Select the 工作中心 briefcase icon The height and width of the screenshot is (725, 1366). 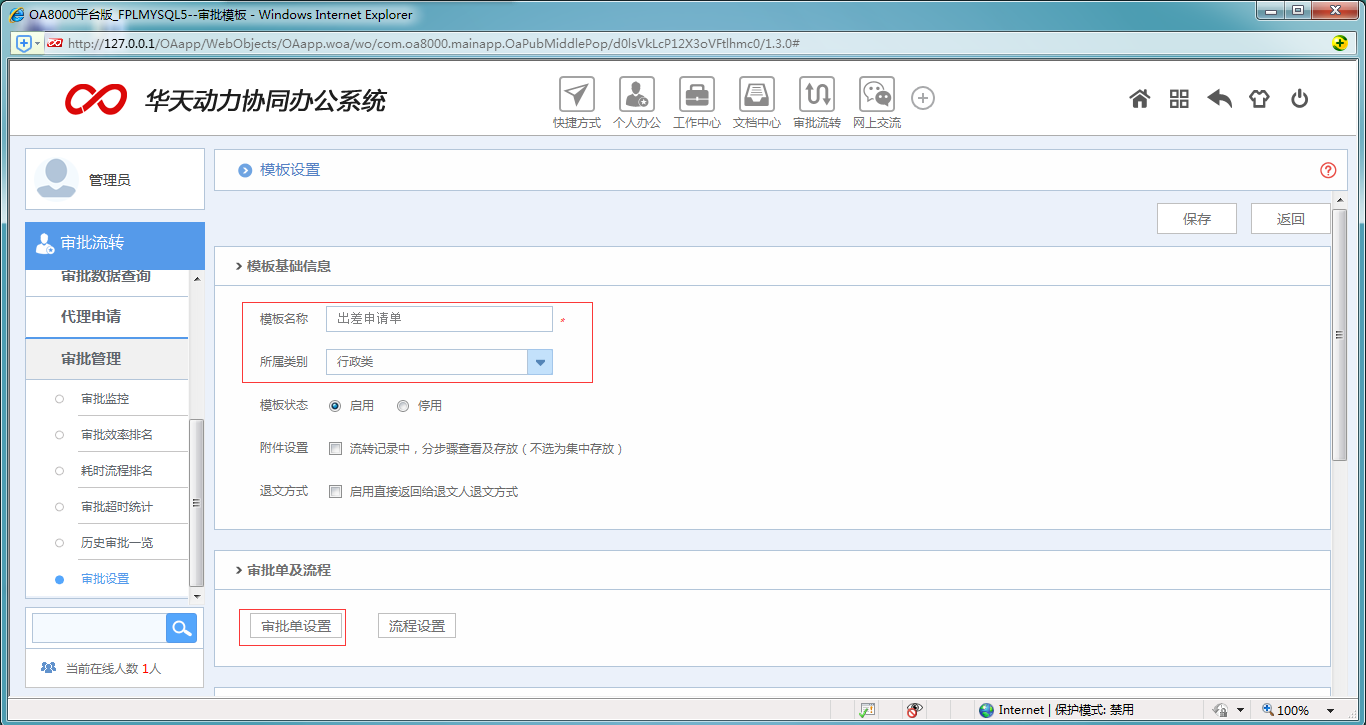click(696, 98)
